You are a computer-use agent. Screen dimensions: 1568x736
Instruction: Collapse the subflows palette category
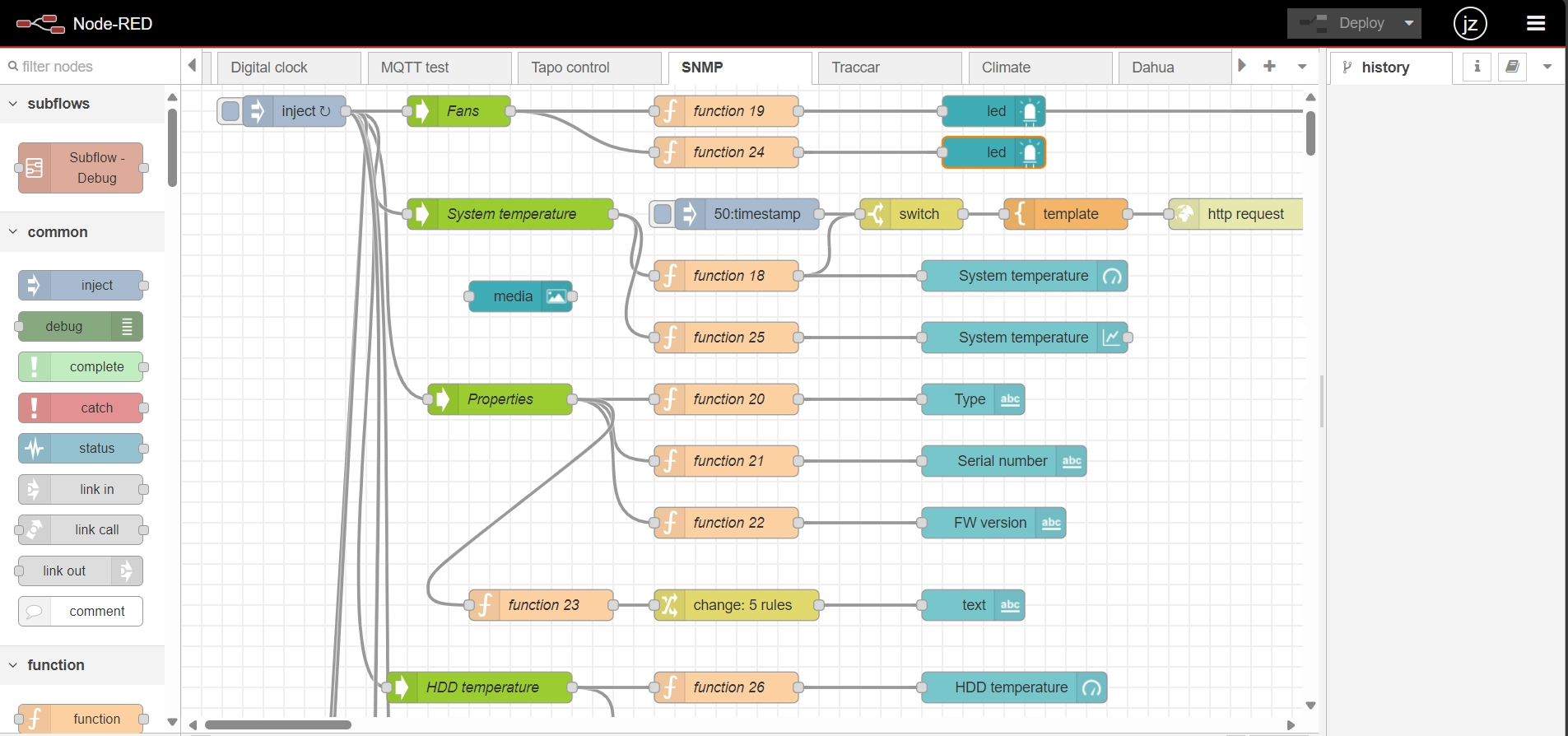click(82, 104)
